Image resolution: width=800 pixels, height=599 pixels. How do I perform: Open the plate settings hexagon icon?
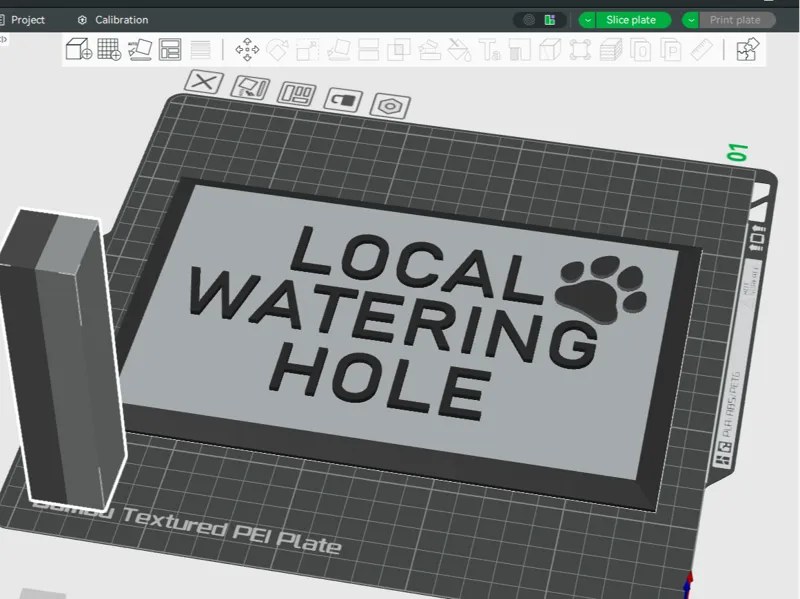click(x=390, y=106)
